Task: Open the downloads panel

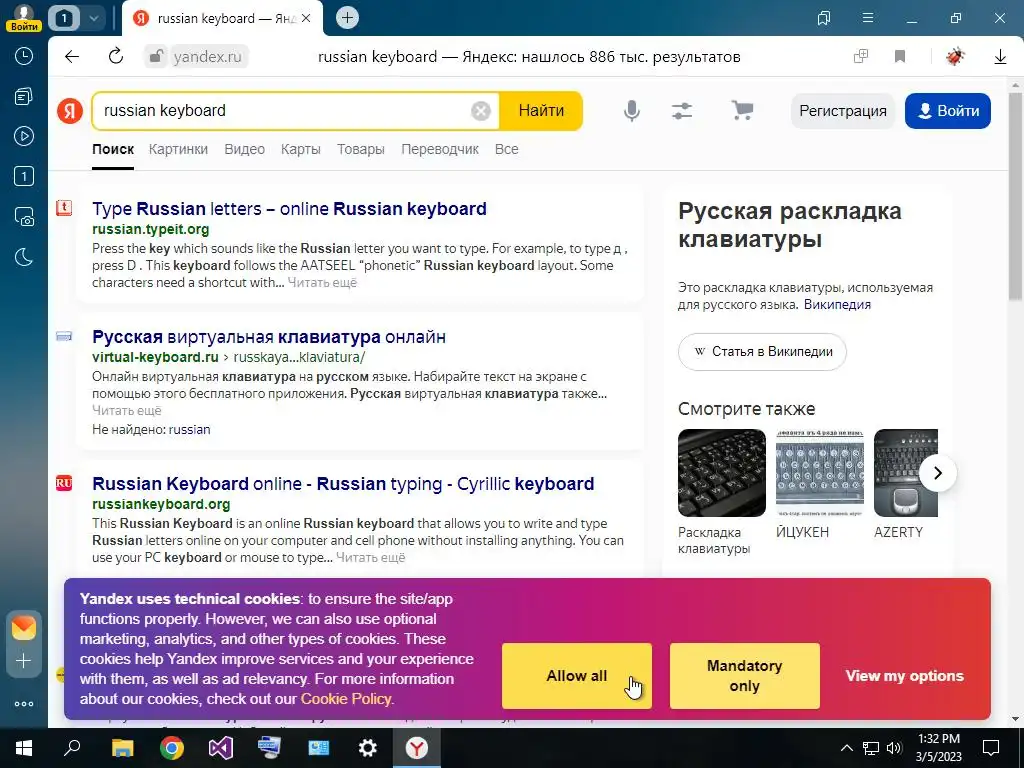Action: click(x=1000, y=57)
